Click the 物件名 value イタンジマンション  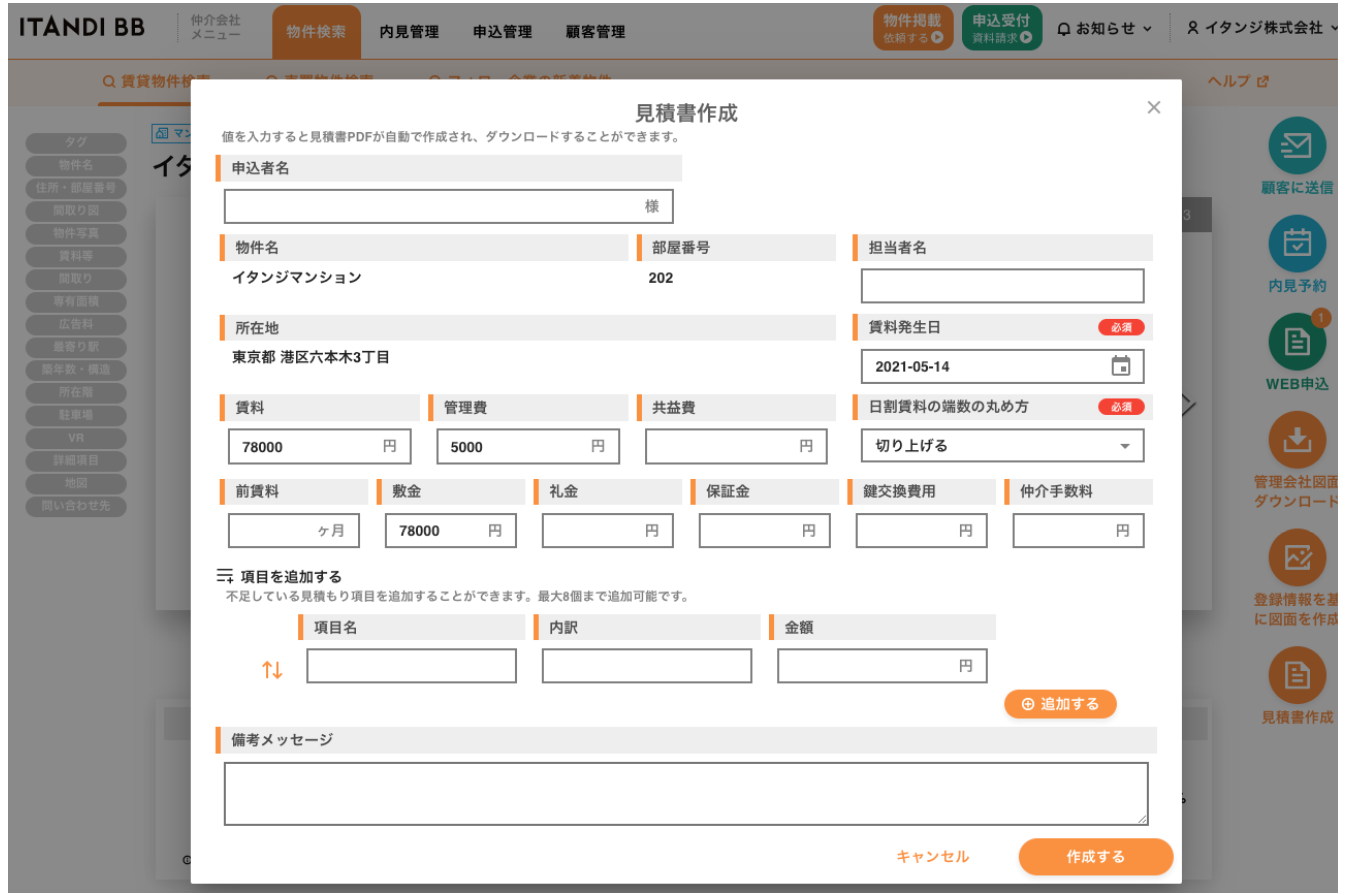click(x=297, y=278)
